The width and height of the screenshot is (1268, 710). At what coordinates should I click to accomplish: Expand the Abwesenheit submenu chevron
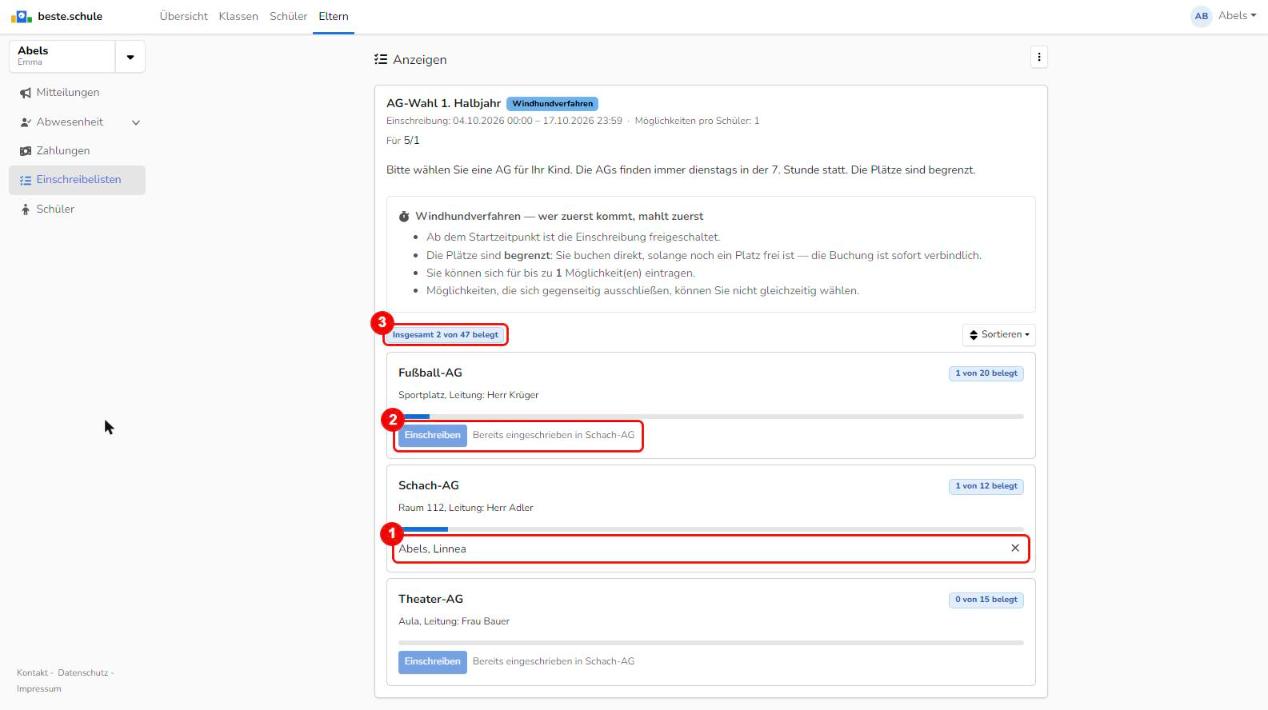(x=135, y=122)
